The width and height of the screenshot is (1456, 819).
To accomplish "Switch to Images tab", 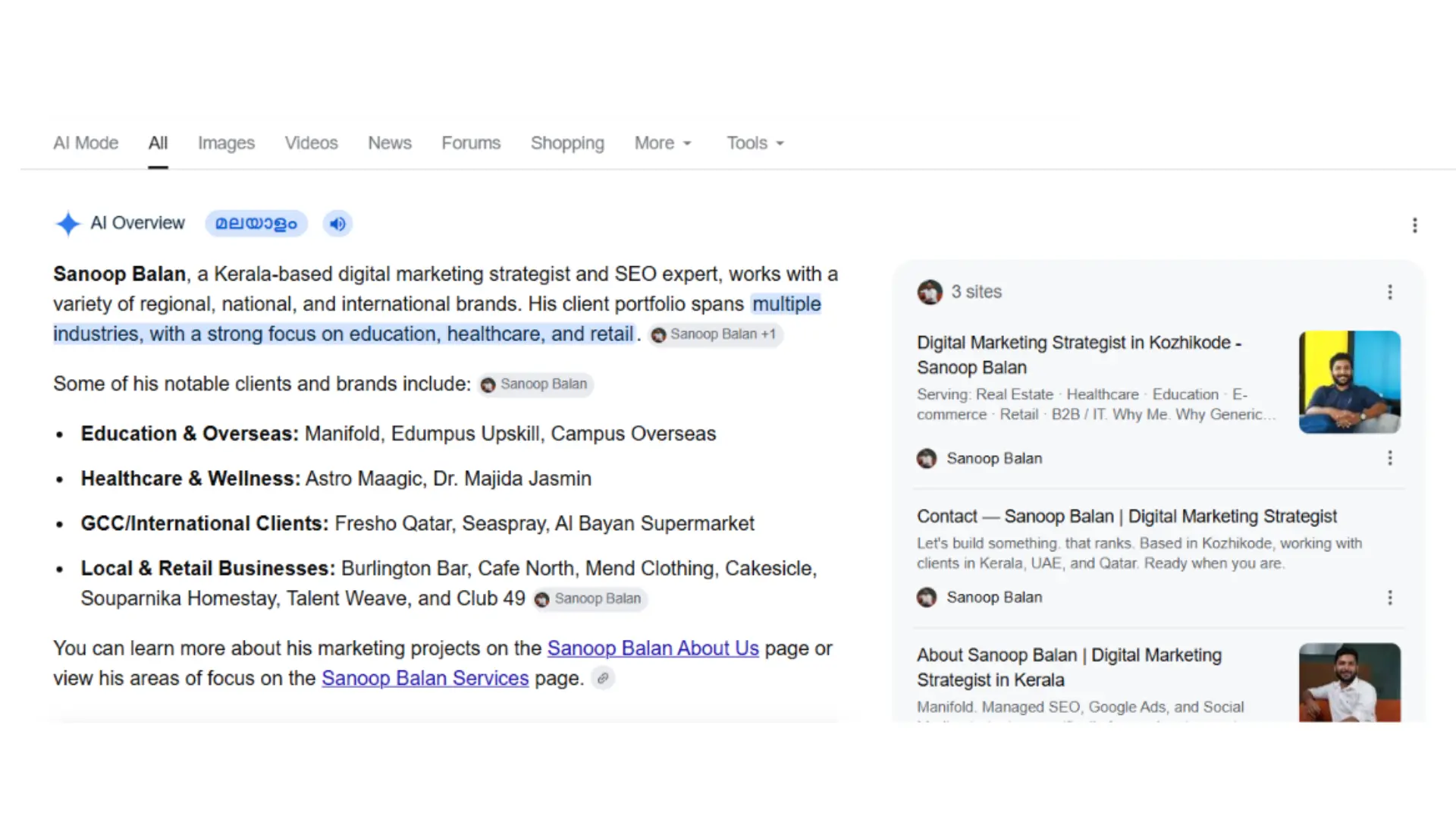I will 226,143.
